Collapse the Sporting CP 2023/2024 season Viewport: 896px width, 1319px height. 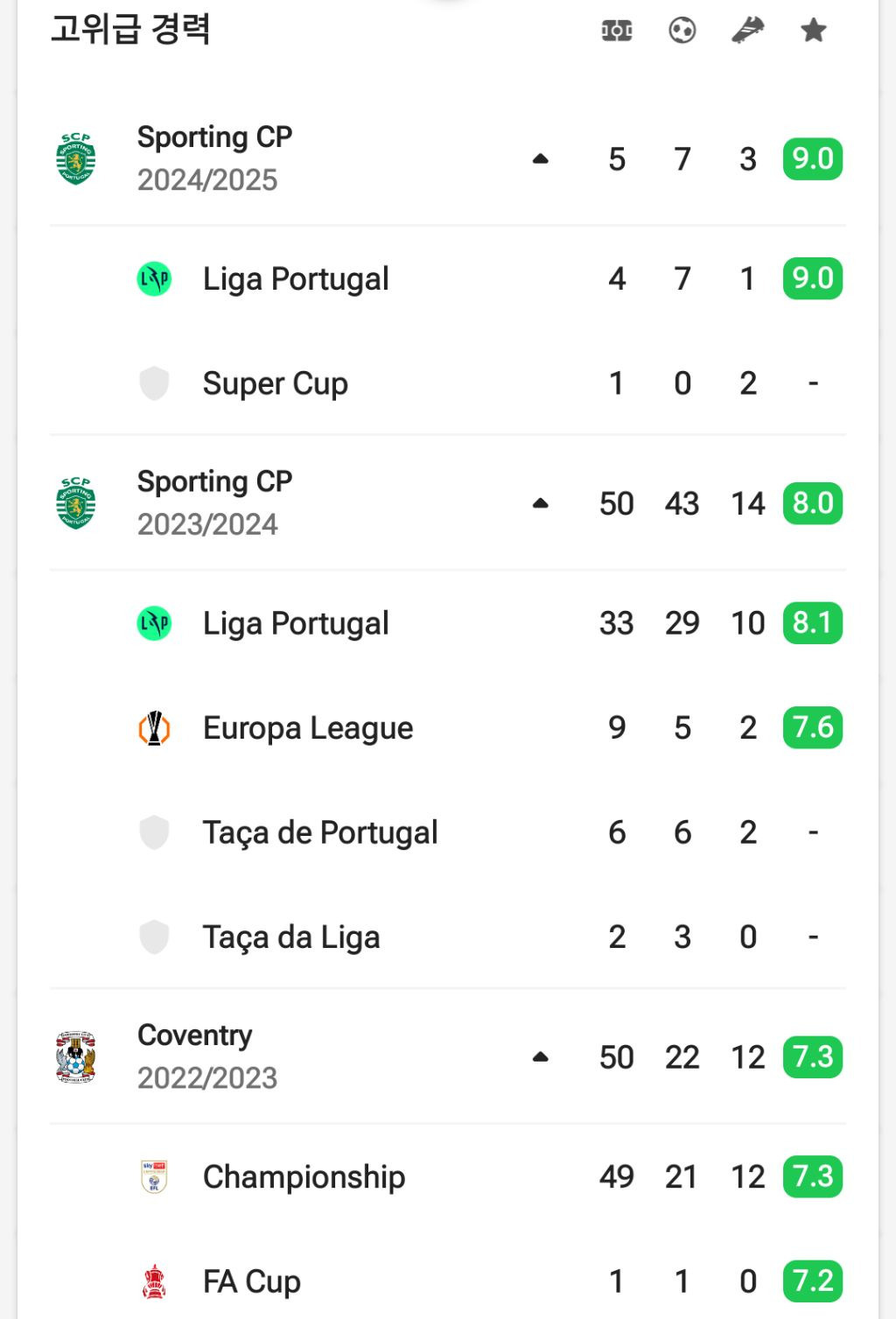tap(541, 503)
